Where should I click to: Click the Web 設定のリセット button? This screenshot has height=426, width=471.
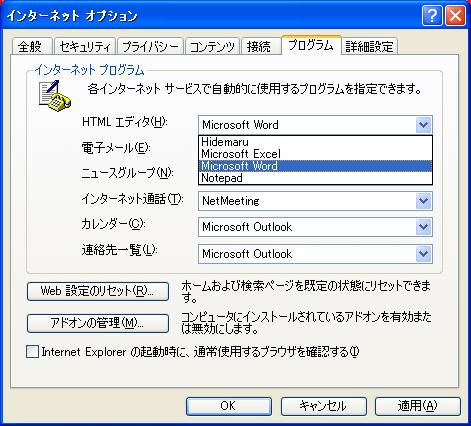coord(98,292)
